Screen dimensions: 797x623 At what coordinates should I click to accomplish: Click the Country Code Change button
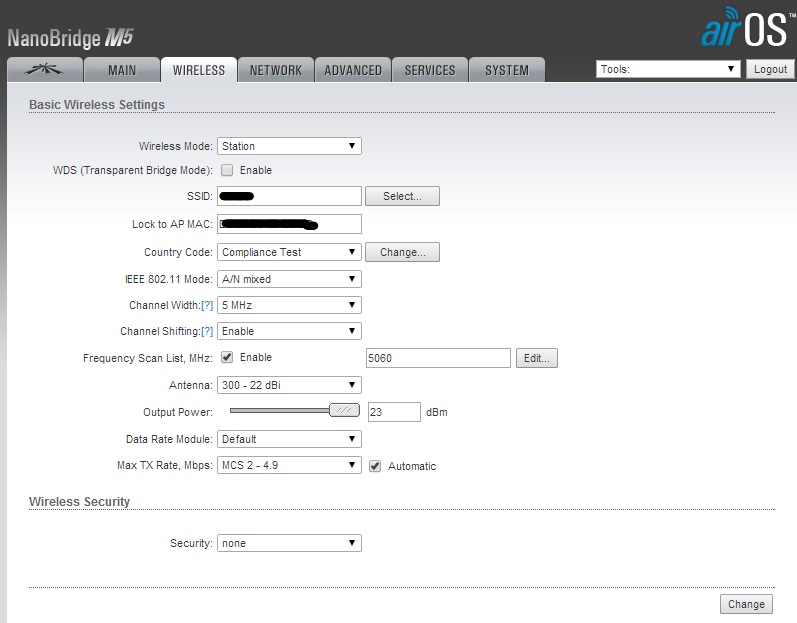[x=402, y=252]
